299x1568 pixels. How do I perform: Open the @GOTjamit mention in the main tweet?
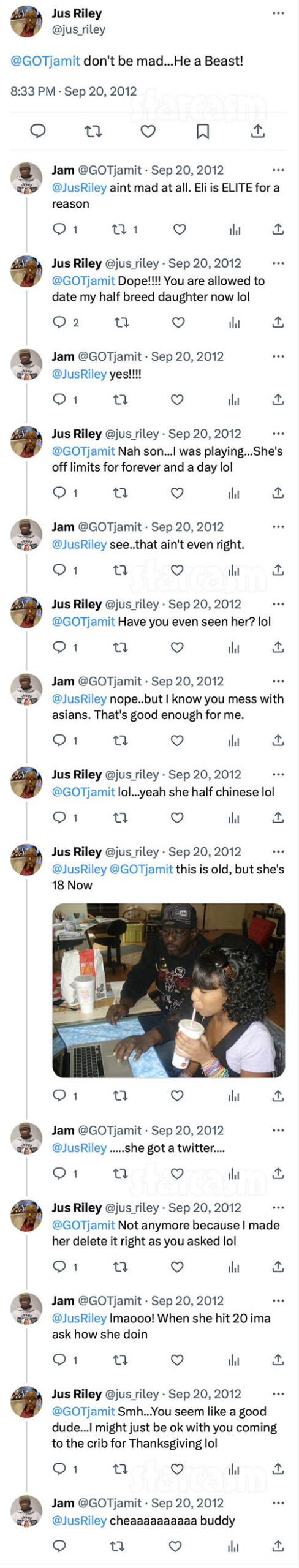coord(45,61)
